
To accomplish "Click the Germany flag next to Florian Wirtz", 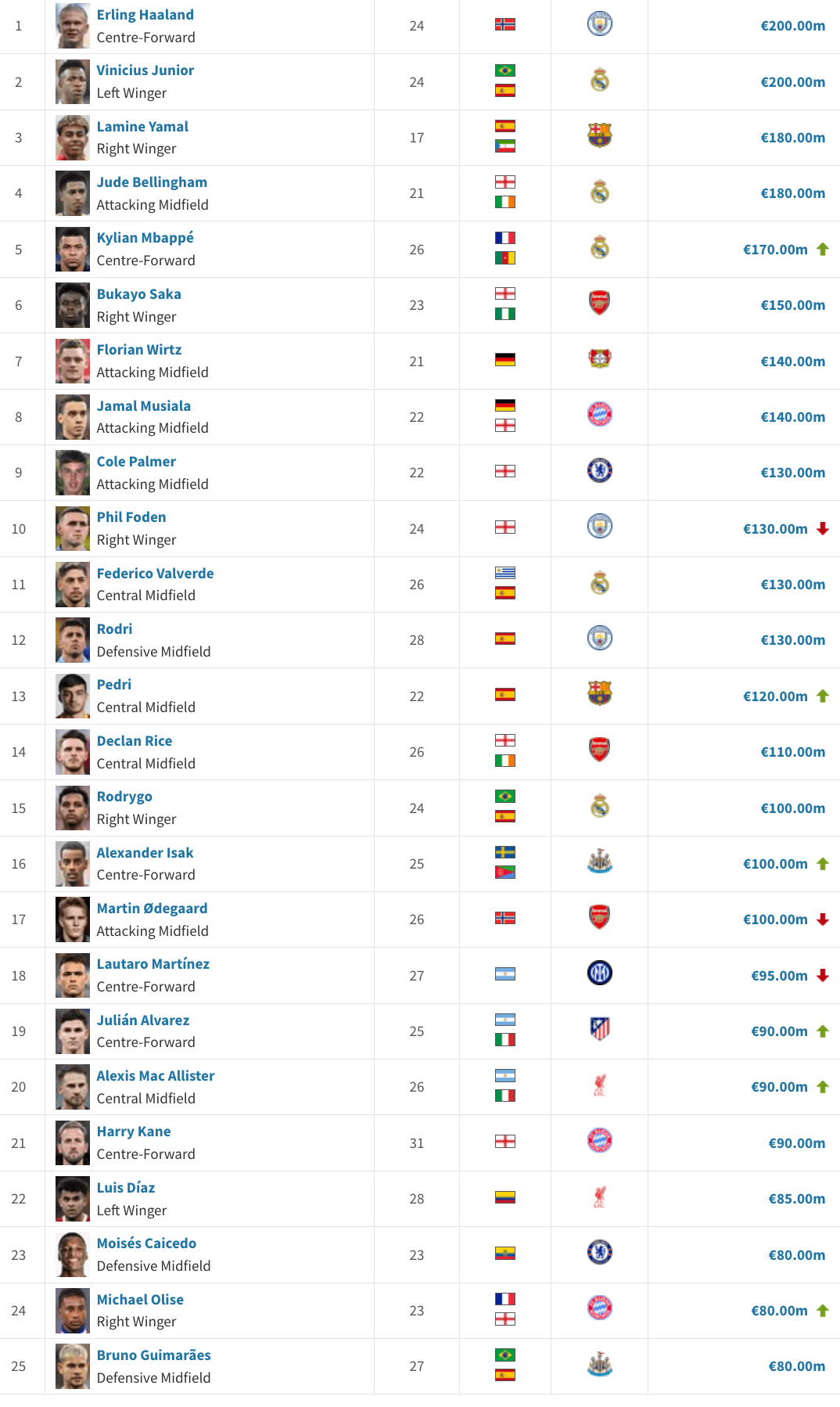I will [505, 360].
